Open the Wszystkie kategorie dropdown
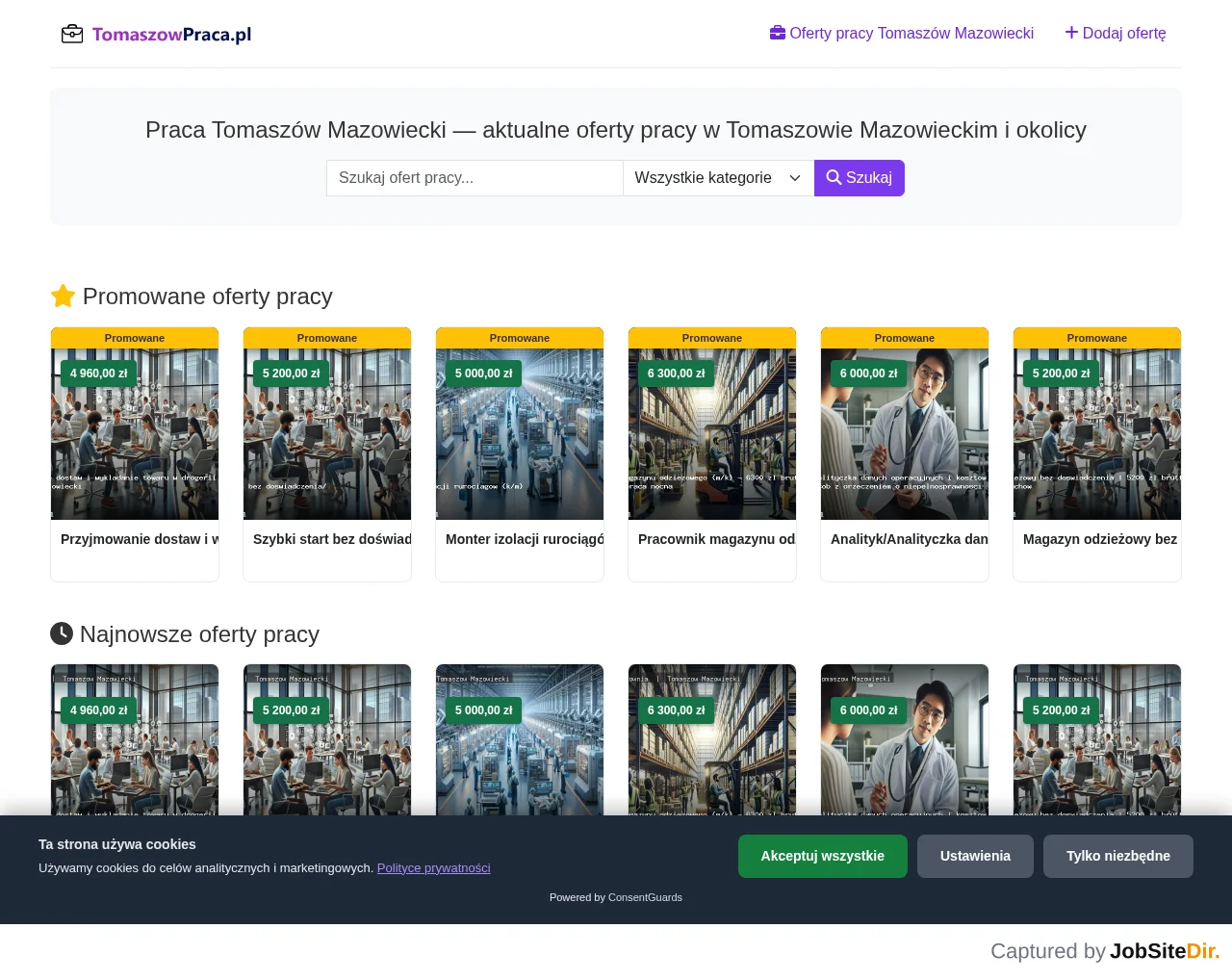Screen dimensions: 1232x980 (x=718, y=178)
